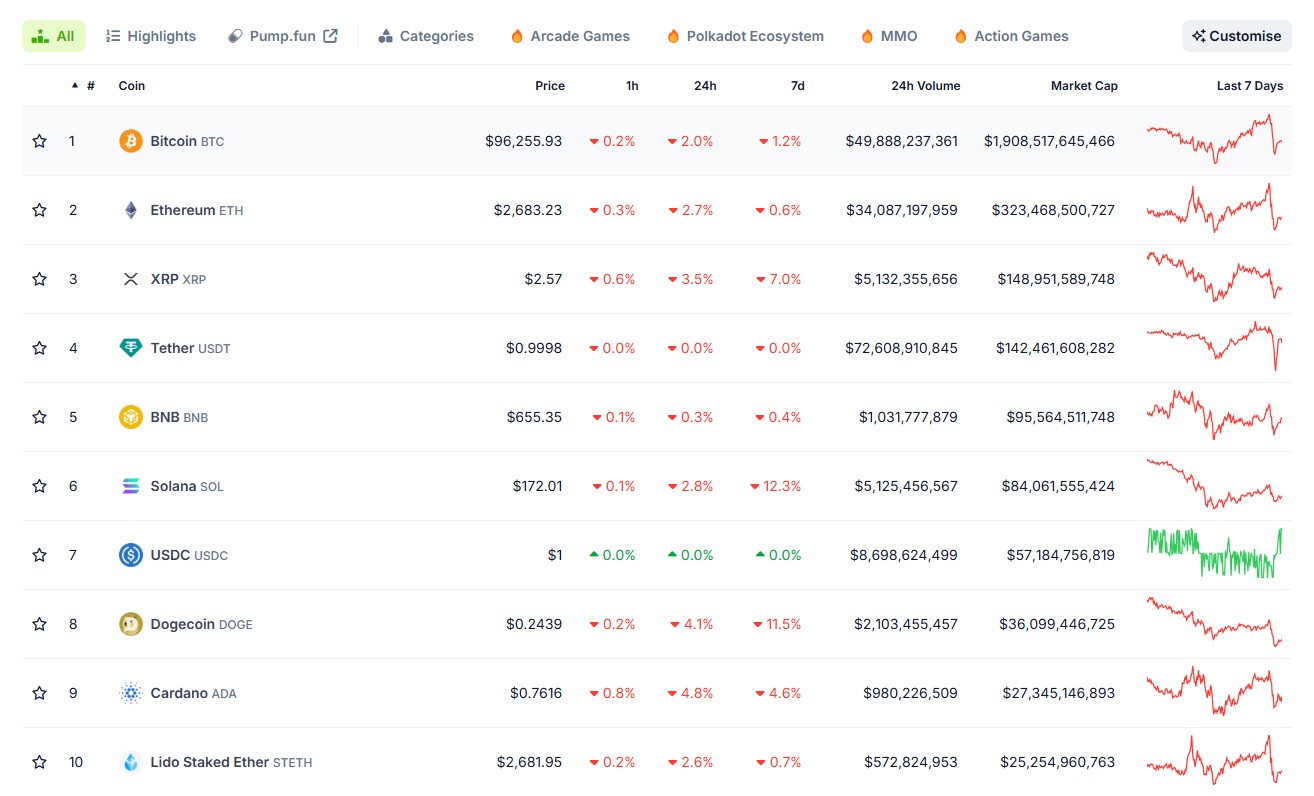Click the Ethereum logo icon
Viewport: 1314px width, 796px height.
point(131,210)
